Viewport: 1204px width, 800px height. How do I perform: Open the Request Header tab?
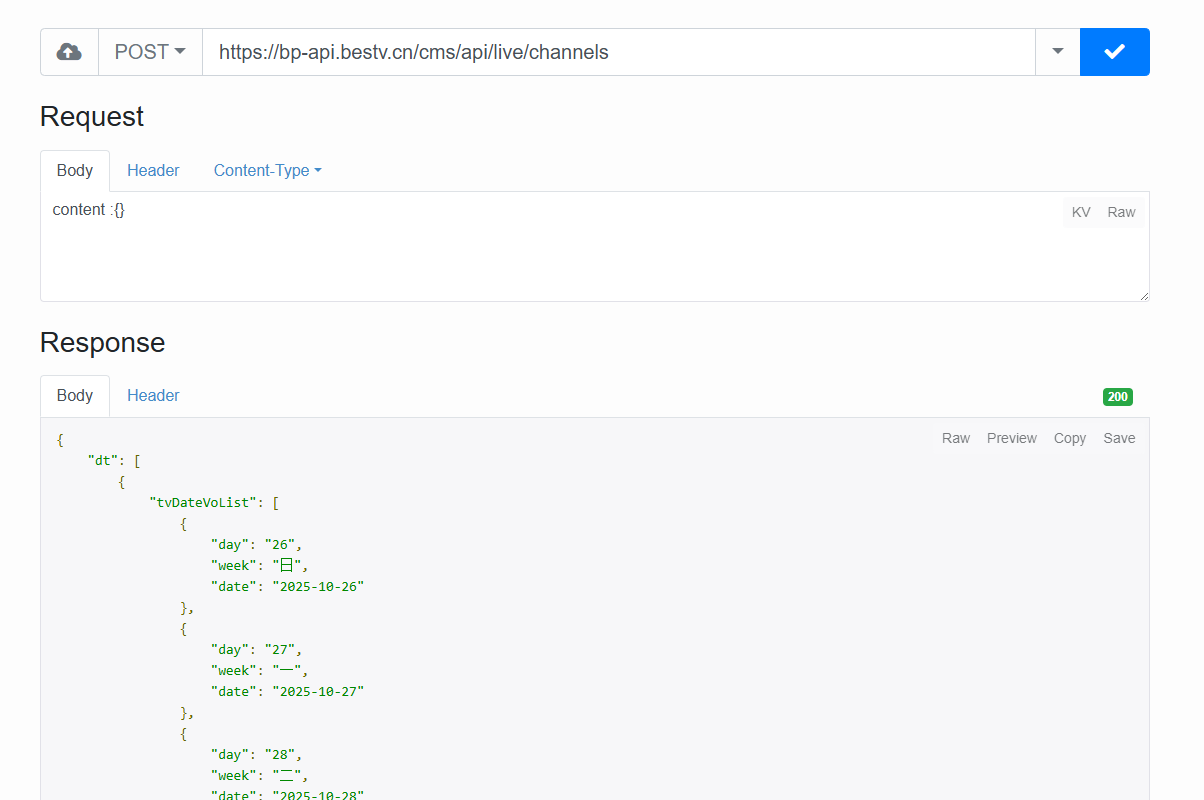point(153,170)
